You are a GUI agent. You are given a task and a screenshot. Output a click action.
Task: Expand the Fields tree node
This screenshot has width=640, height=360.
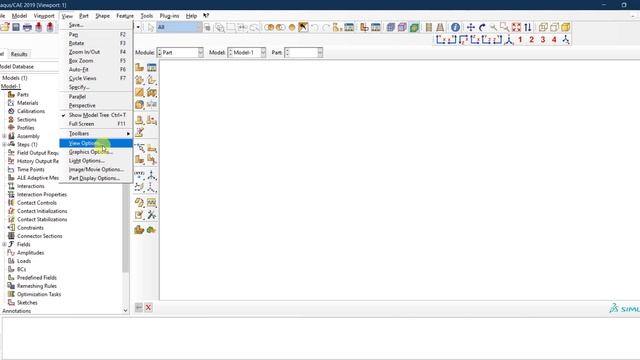4,244
